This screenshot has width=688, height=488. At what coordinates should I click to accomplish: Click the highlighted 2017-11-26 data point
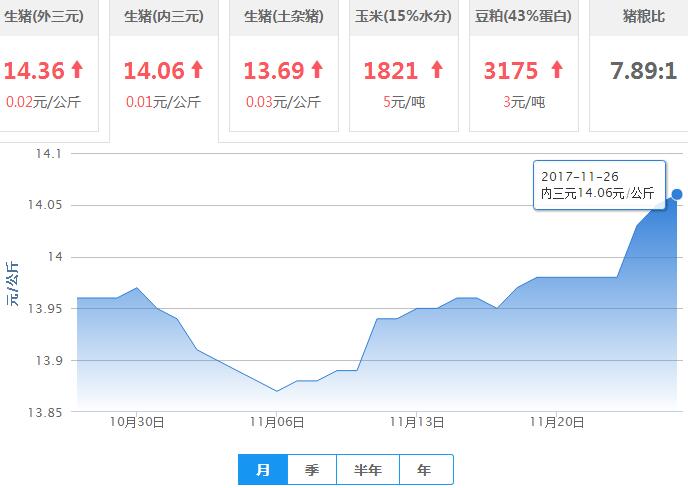(x=677, y=194)
